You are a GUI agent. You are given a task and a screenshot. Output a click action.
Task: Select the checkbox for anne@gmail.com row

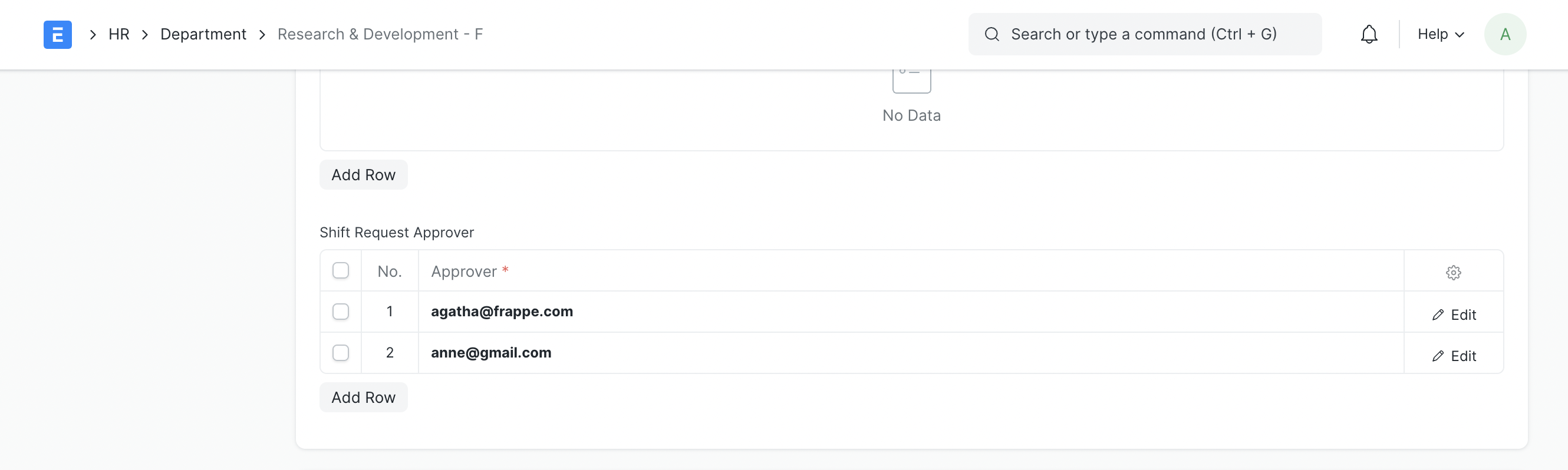point(341,353)
